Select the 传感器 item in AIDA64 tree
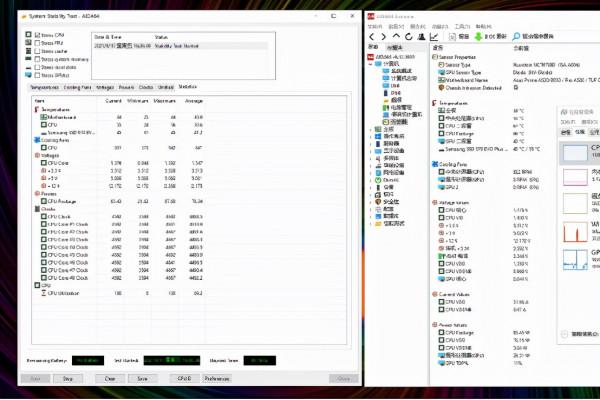 (395, 122)
